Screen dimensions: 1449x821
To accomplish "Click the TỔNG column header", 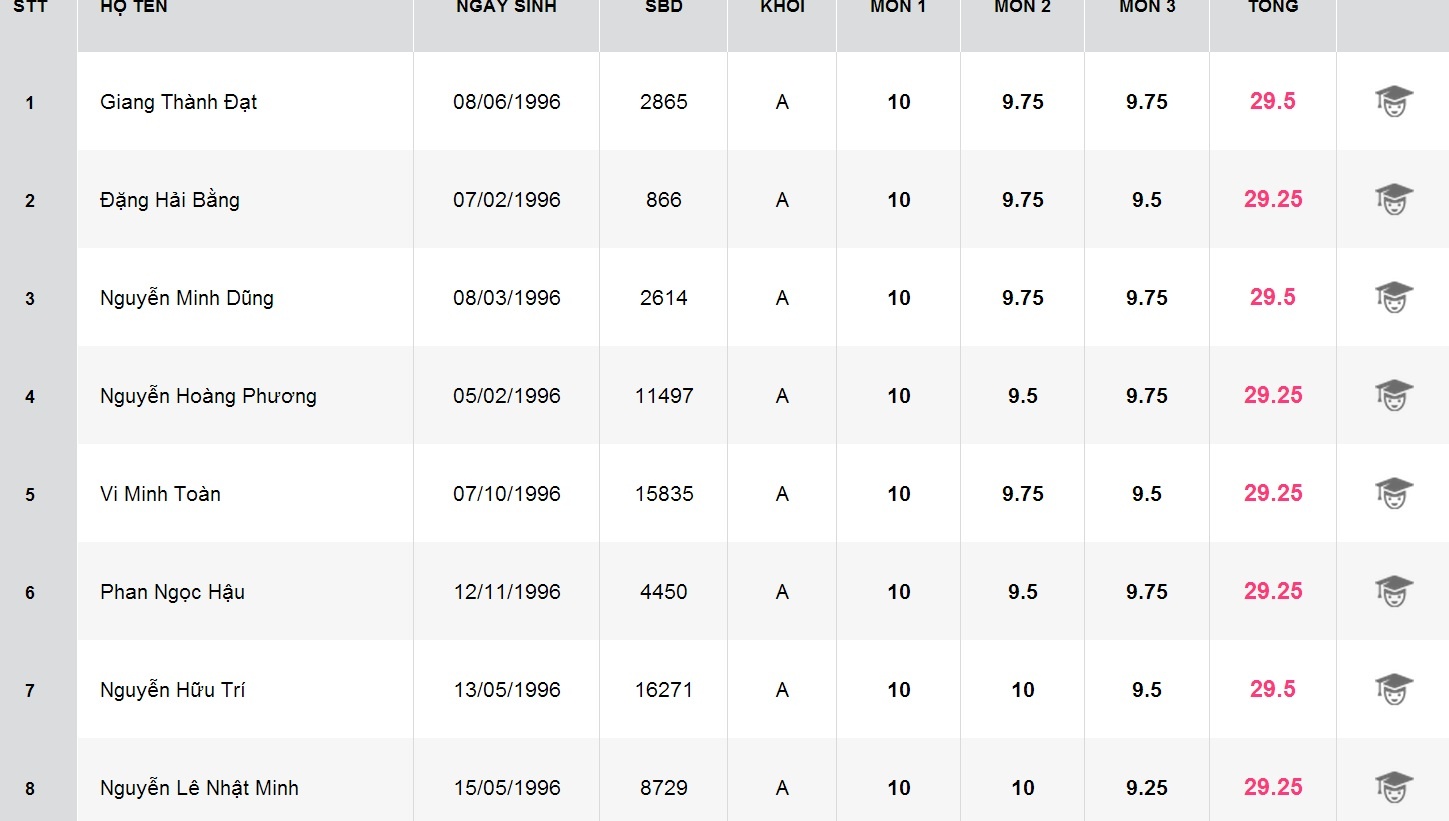I will coord(1273,8).
